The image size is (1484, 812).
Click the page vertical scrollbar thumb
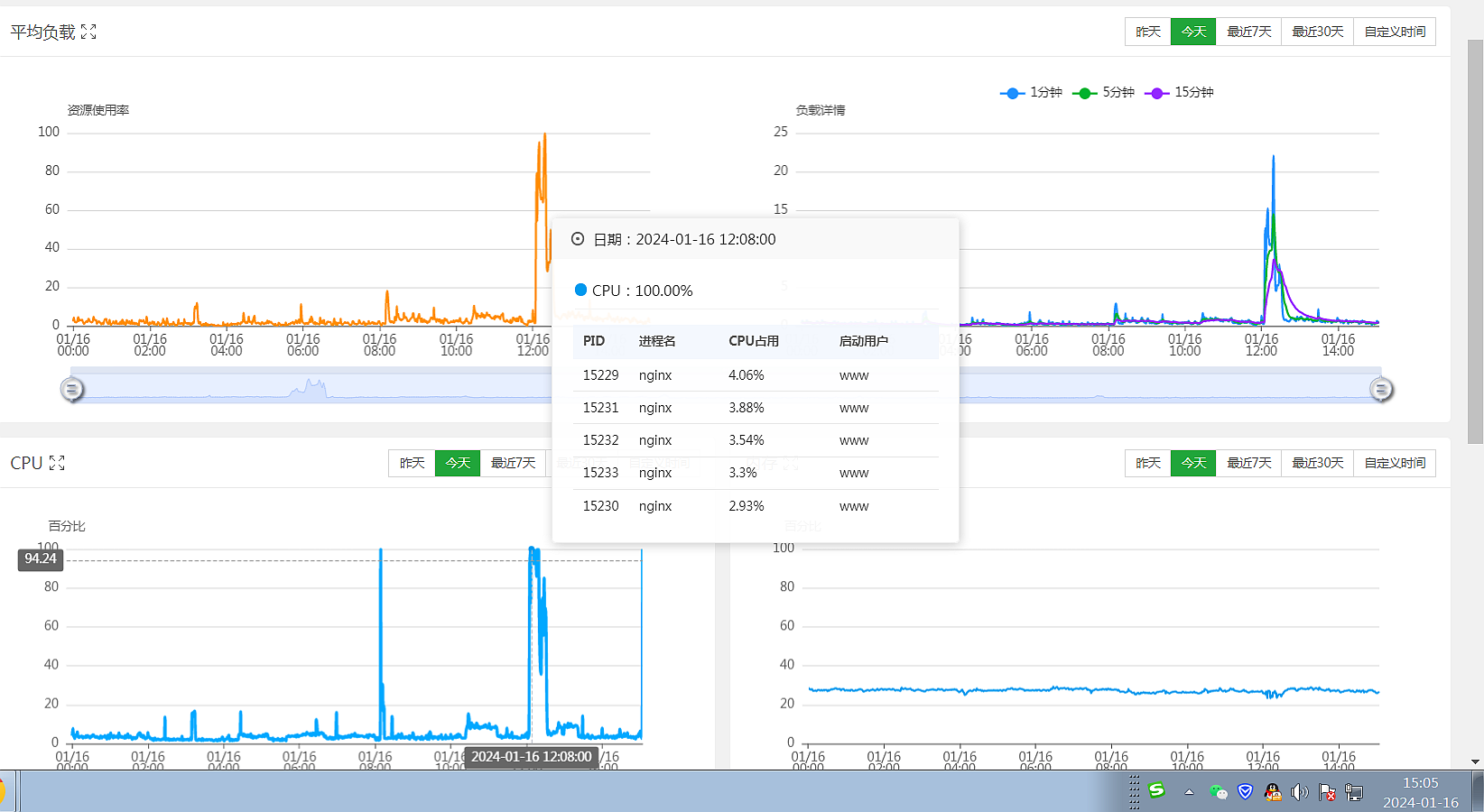[1475, 242]
